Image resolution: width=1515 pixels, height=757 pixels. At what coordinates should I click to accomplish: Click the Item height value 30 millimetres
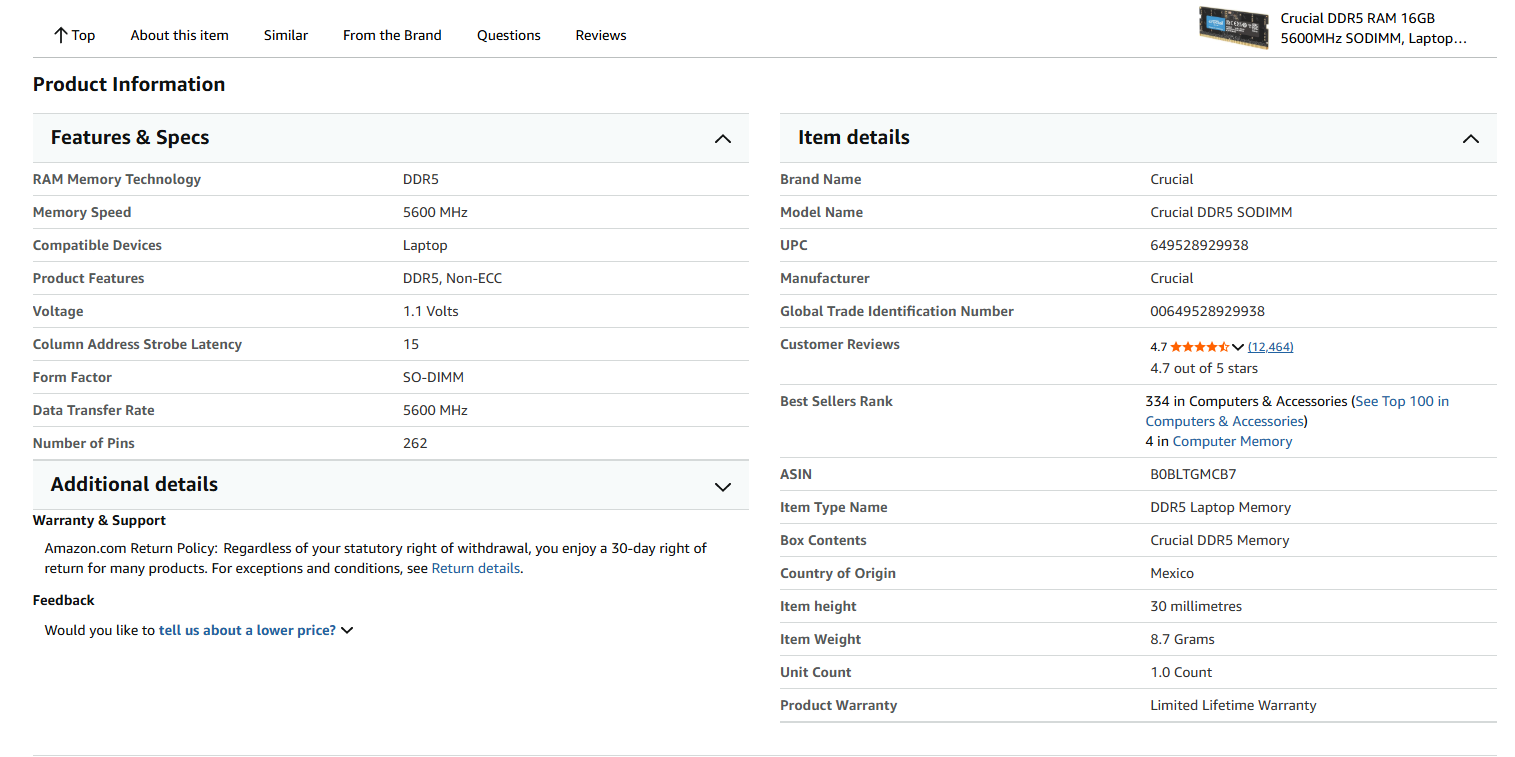tap(1196, 606)
